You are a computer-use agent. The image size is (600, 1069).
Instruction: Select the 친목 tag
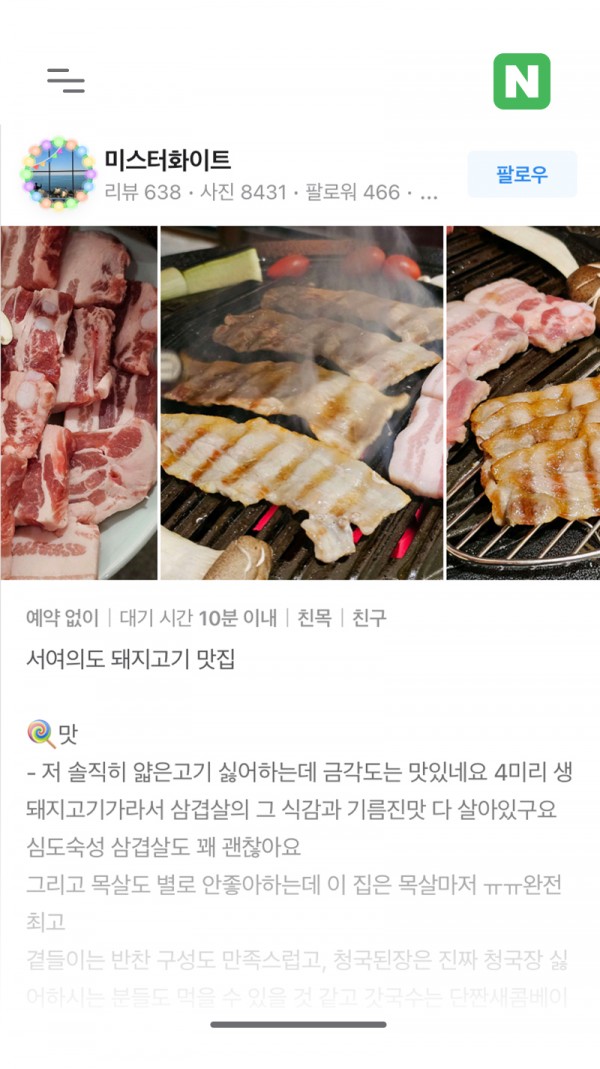[x=314, y=618]
